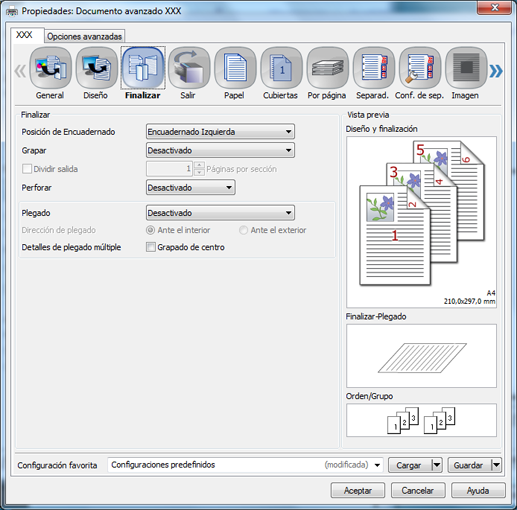This screenshot has height=510, width=517.
Task: Select the Separad. tab dividers icon
Action: click(374, 68)
